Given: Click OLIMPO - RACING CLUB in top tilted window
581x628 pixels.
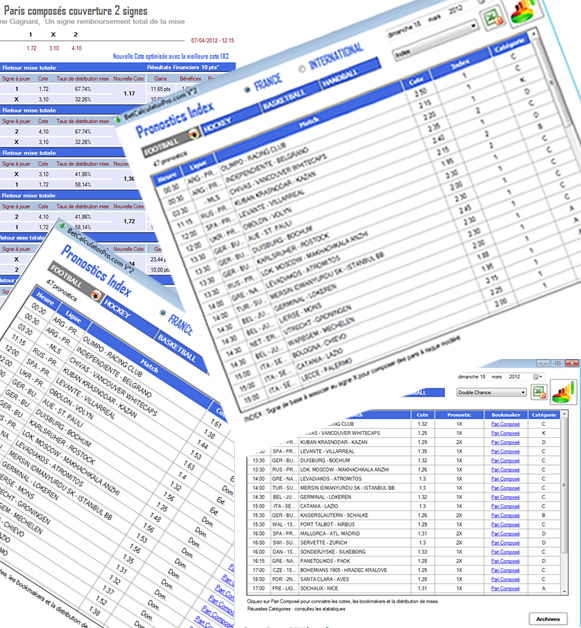Looking at the screenshot, I should click(253, 156).
